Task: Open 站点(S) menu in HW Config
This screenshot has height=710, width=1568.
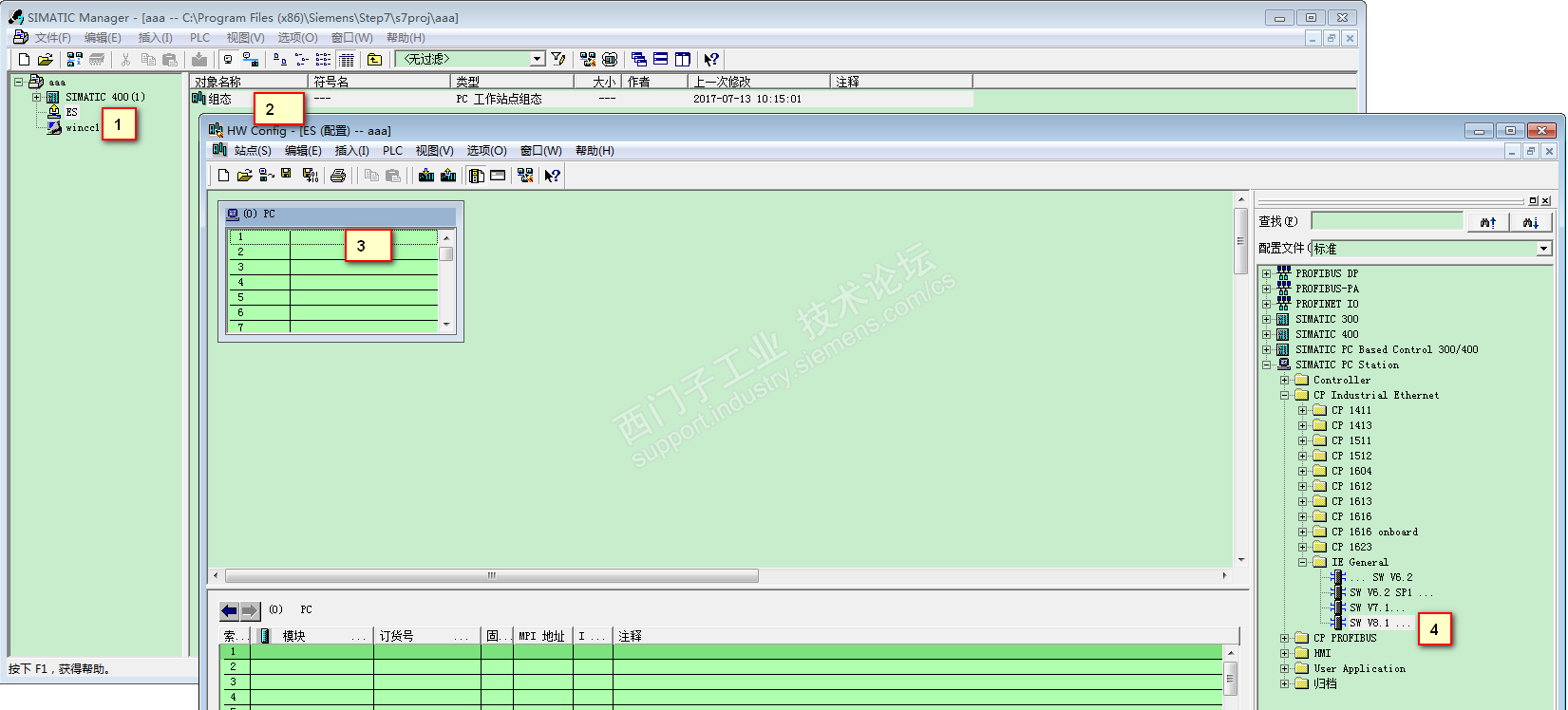Action: tap(253, 150)
